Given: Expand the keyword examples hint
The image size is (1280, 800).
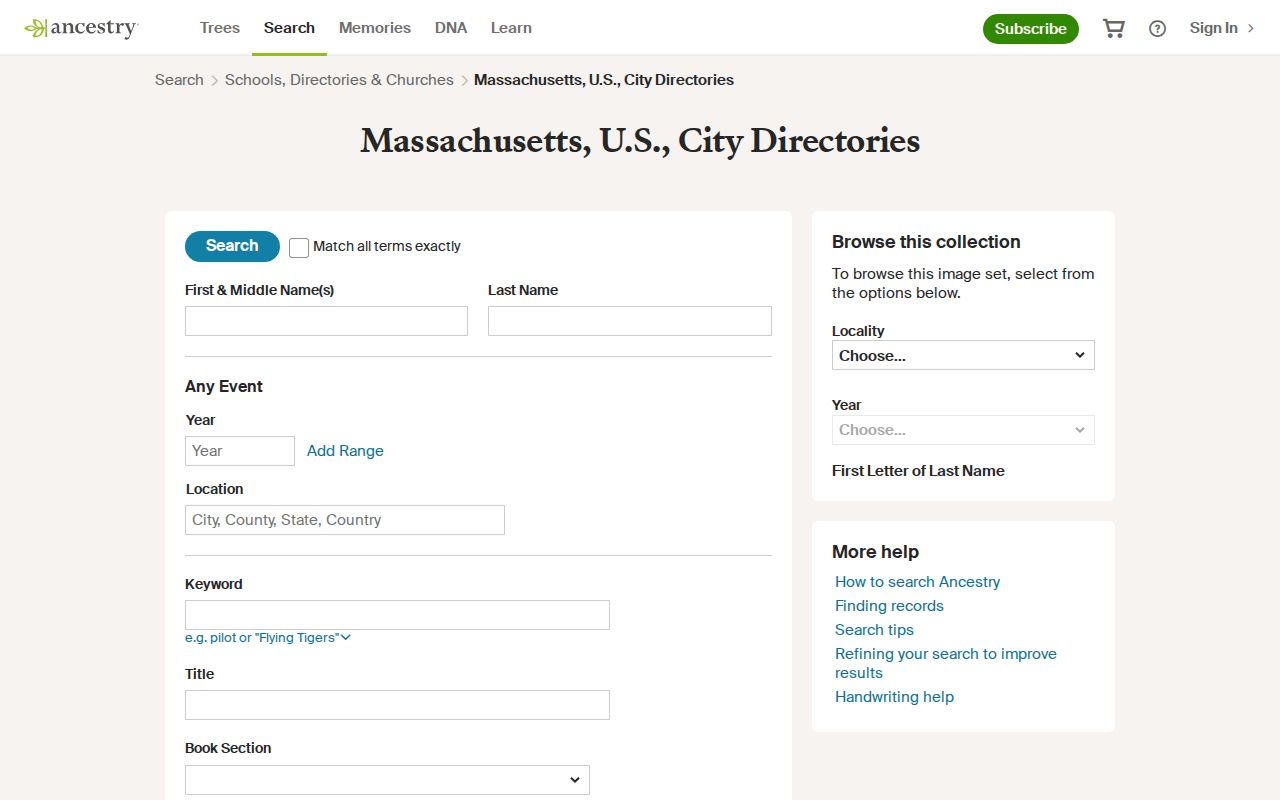Looking at the screenshot, I should click(x=268, y=638).
